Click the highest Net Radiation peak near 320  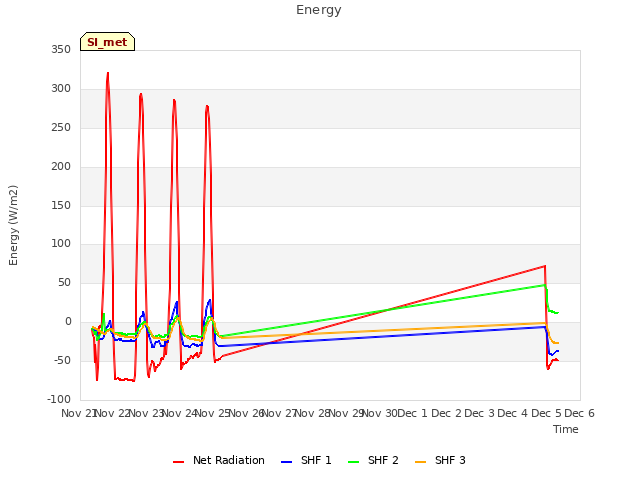(x=108, y=73)
